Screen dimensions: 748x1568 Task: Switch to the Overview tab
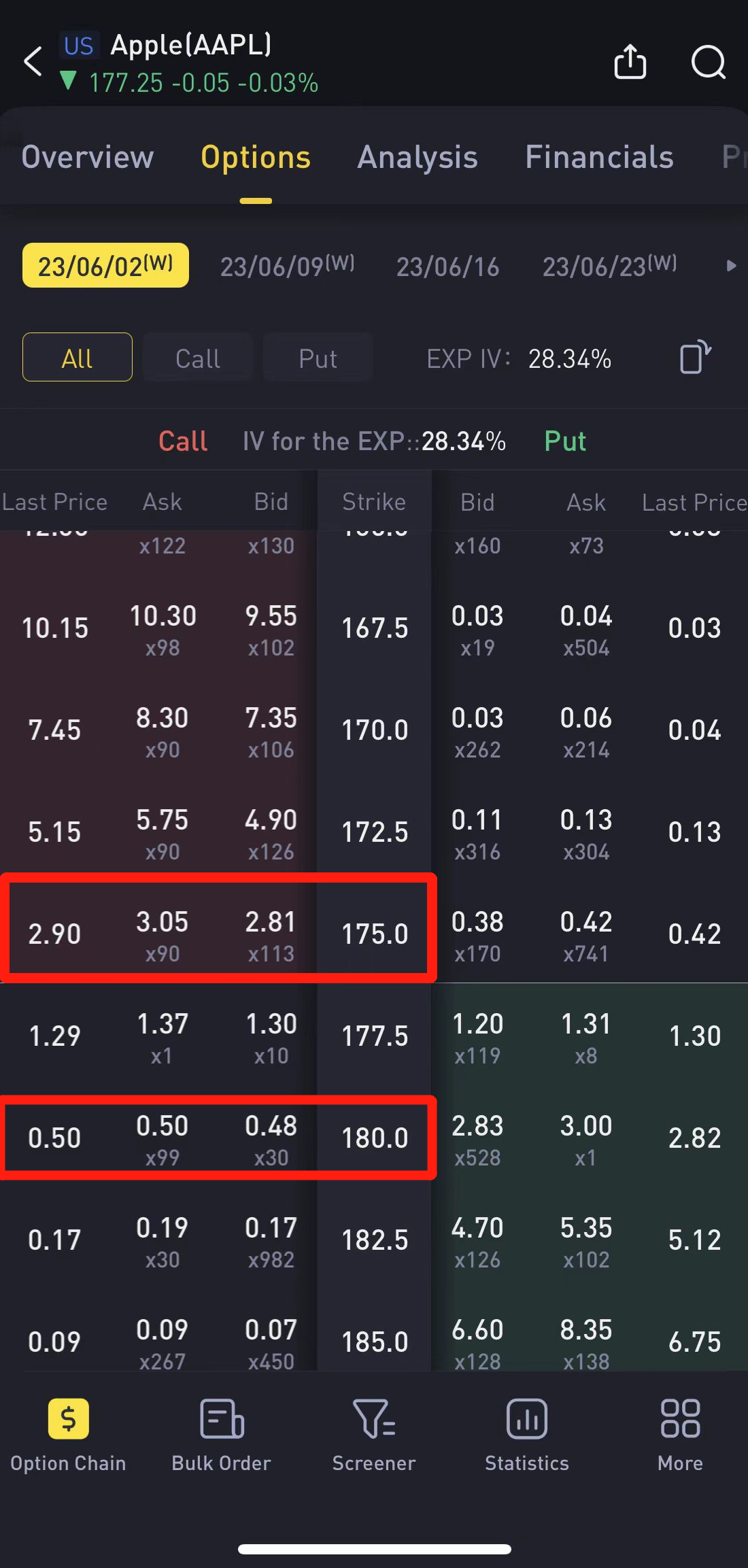click(x=88, y=157)
